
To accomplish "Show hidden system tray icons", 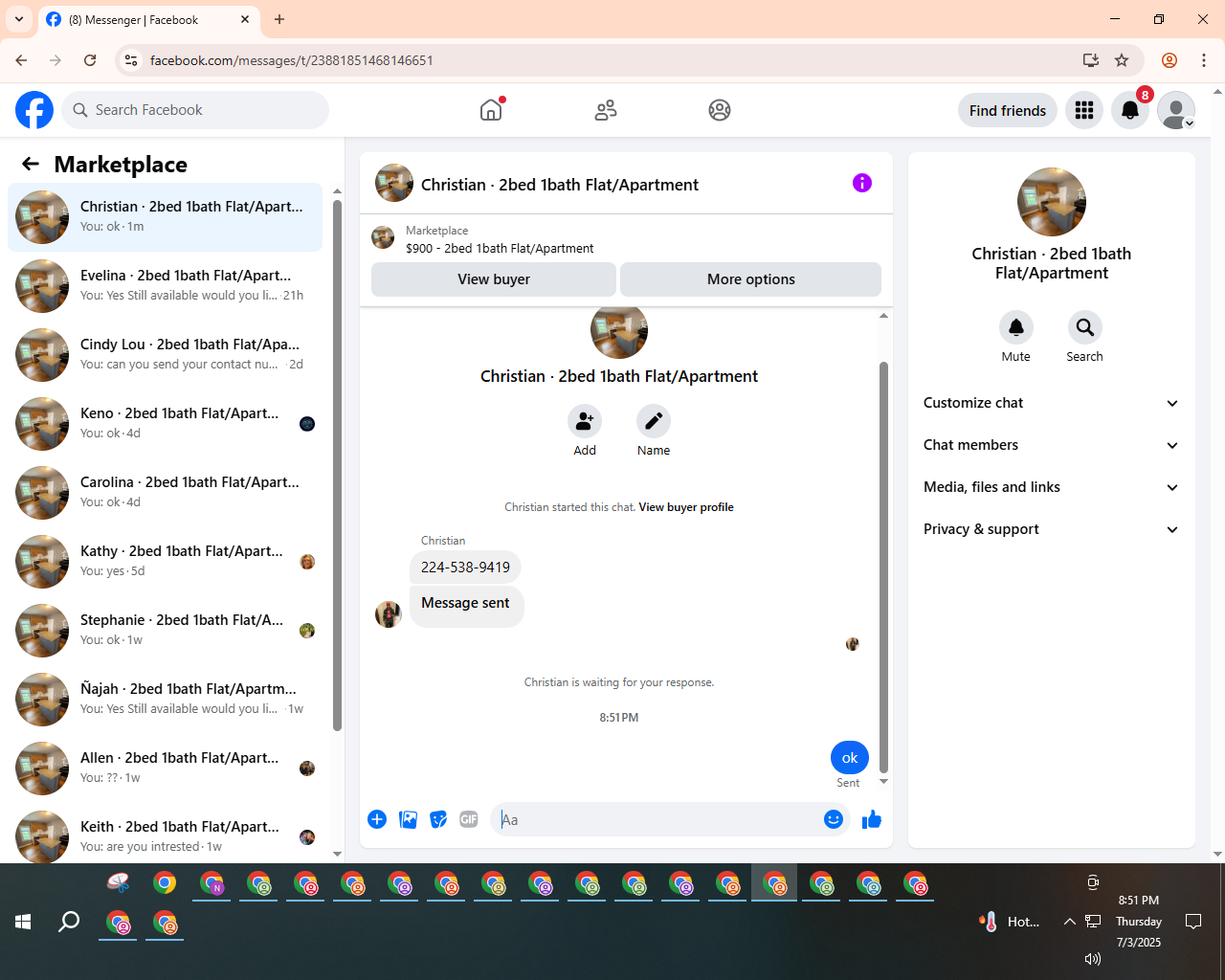I will 1069,922.
